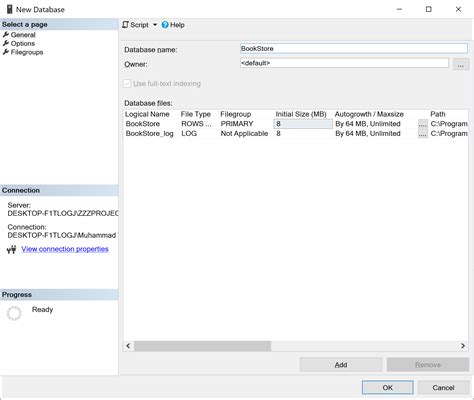Click OK to create the database
This screenshot has width=474, height=400.
point(388,387)
